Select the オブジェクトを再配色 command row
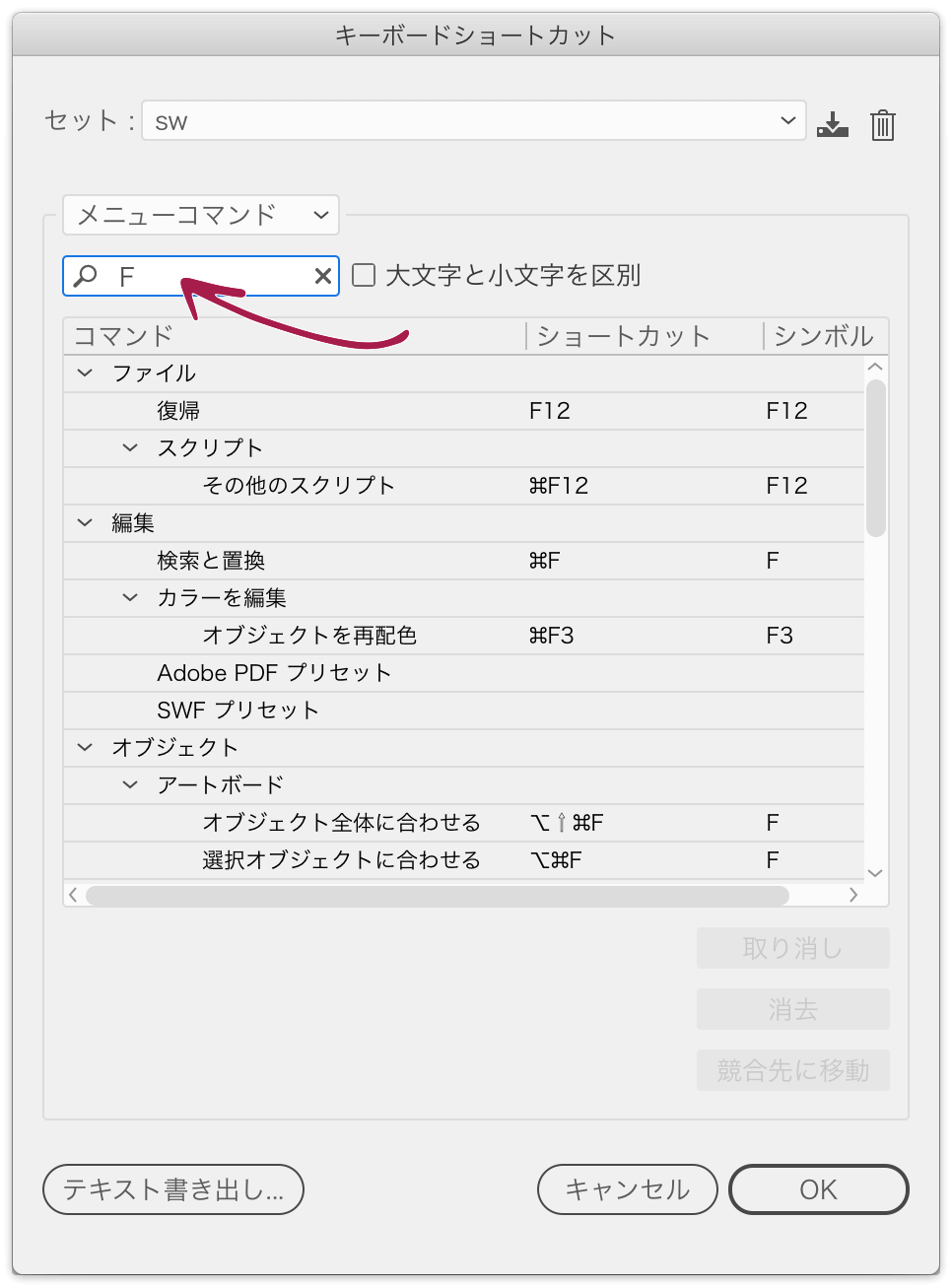The width and height of the screenshot is (952, 1287). pos(464,636)
